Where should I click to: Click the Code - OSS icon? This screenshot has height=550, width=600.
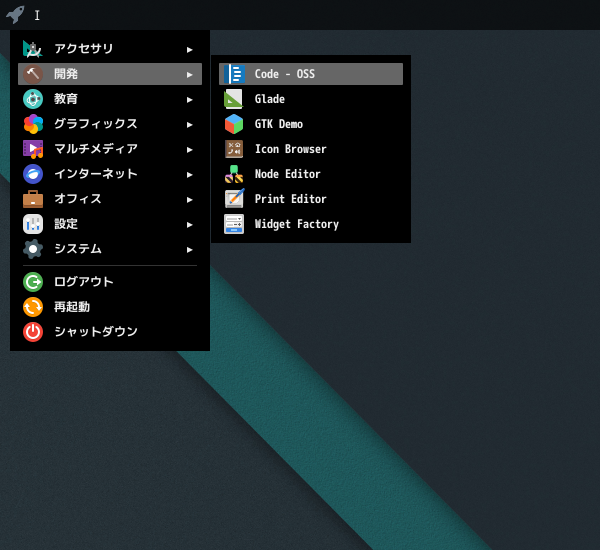tap(234, 74)
